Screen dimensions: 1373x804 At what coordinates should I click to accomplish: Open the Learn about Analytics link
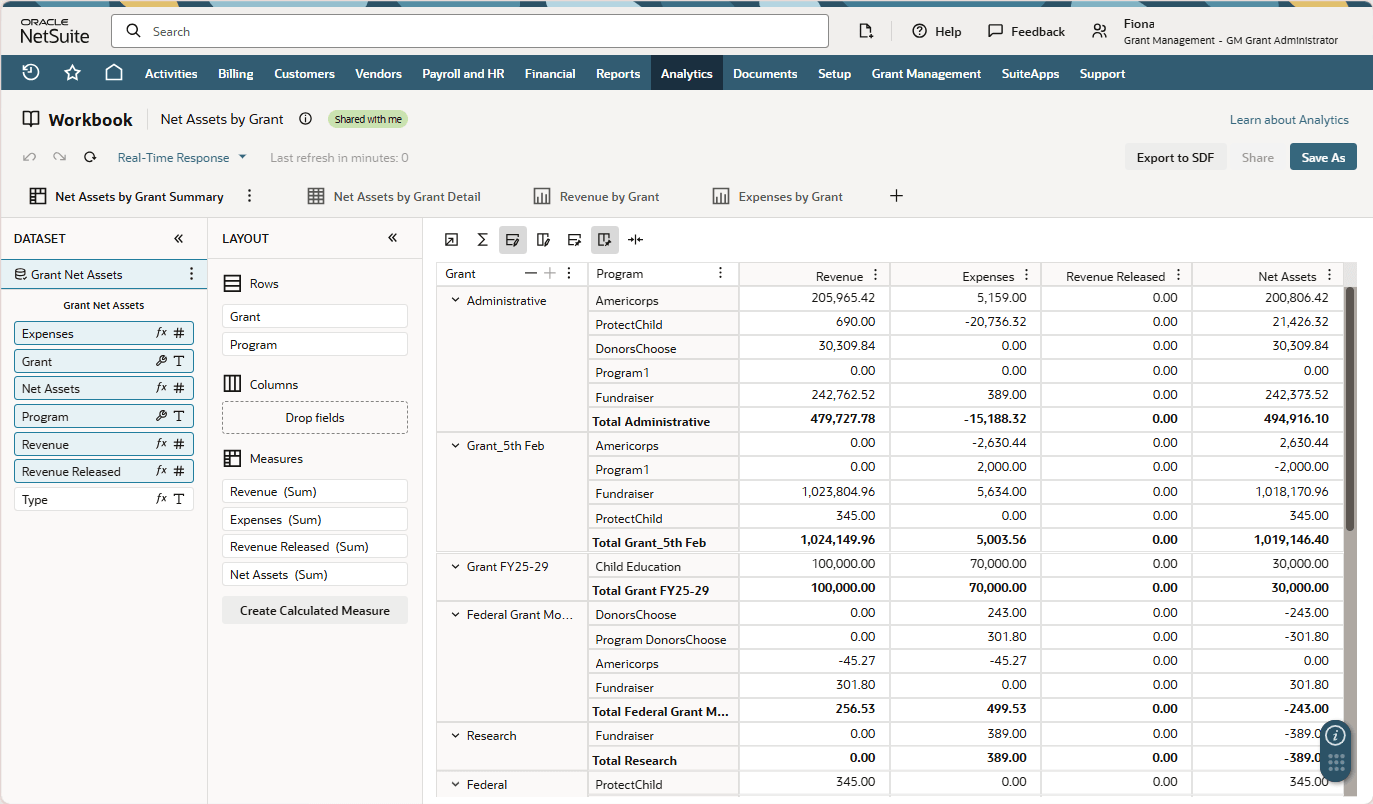(1289, 119)
